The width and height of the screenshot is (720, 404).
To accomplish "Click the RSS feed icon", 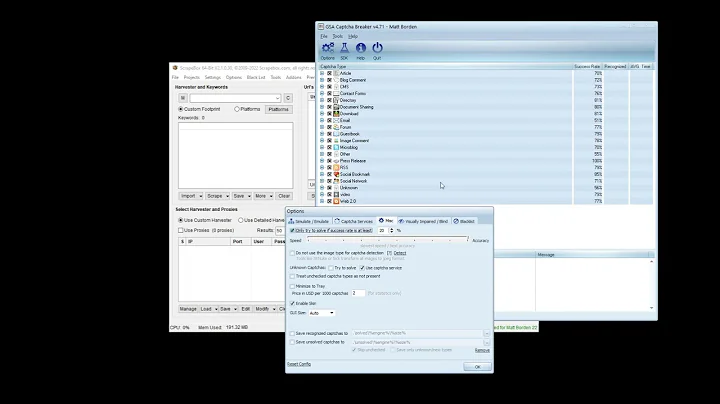I will pyautogui.click(x=336, y=168).
